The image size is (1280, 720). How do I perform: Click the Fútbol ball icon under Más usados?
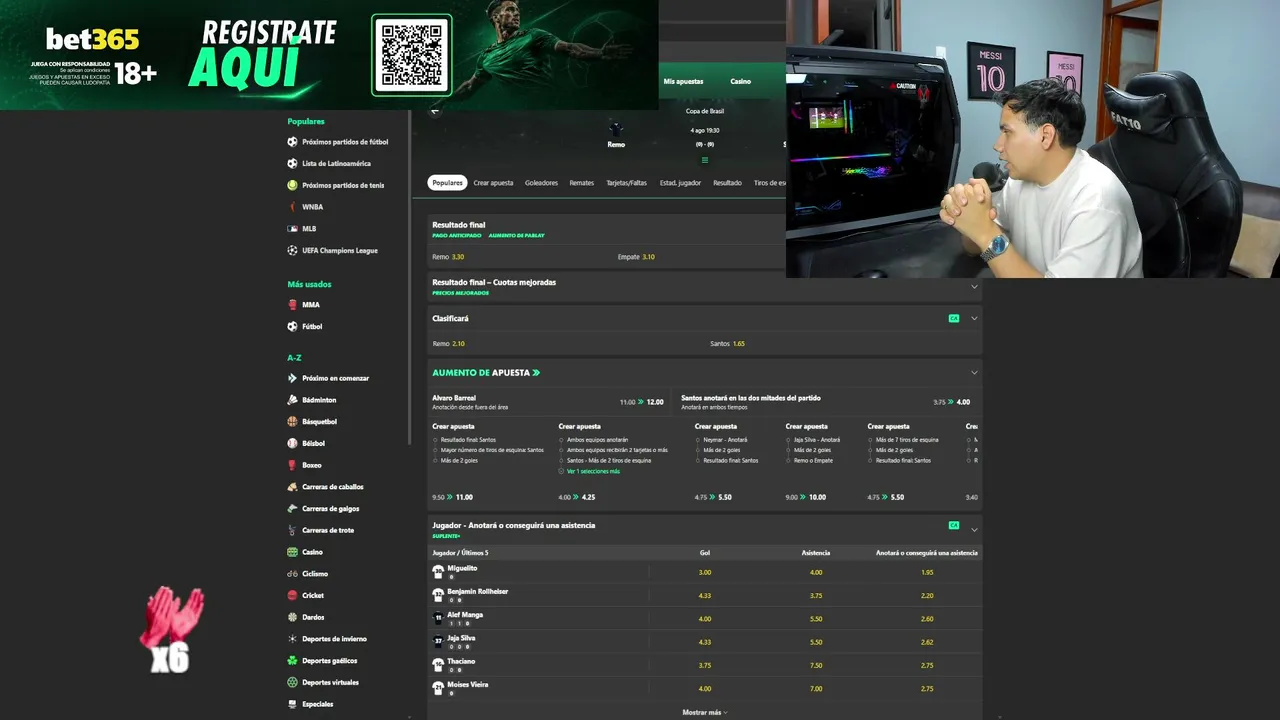(292, 327)
